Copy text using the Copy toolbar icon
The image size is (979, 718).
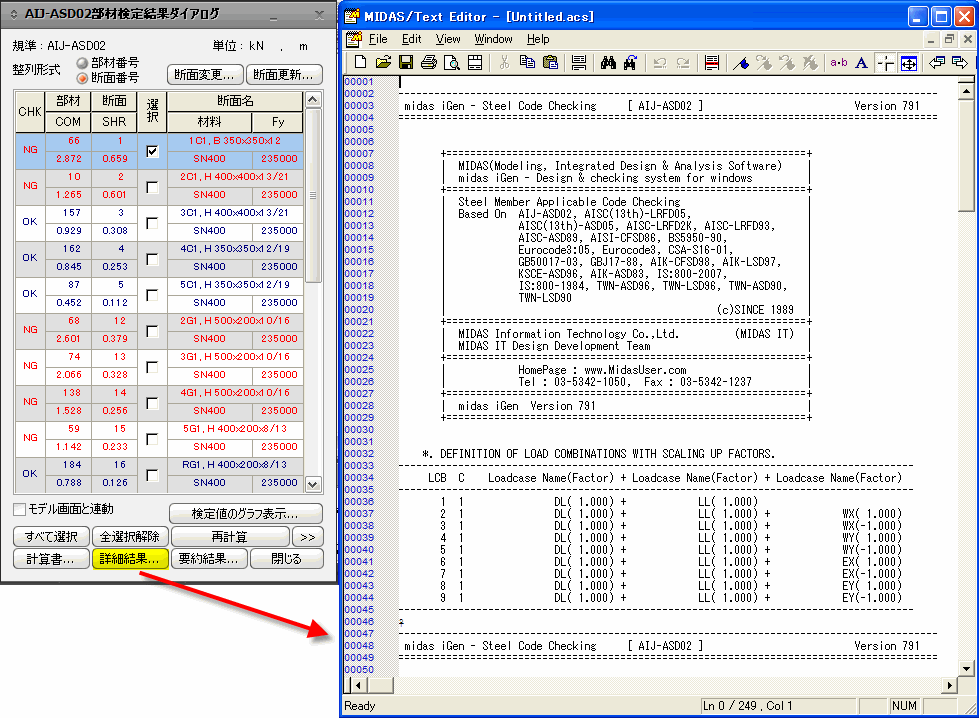pos(527,62)
